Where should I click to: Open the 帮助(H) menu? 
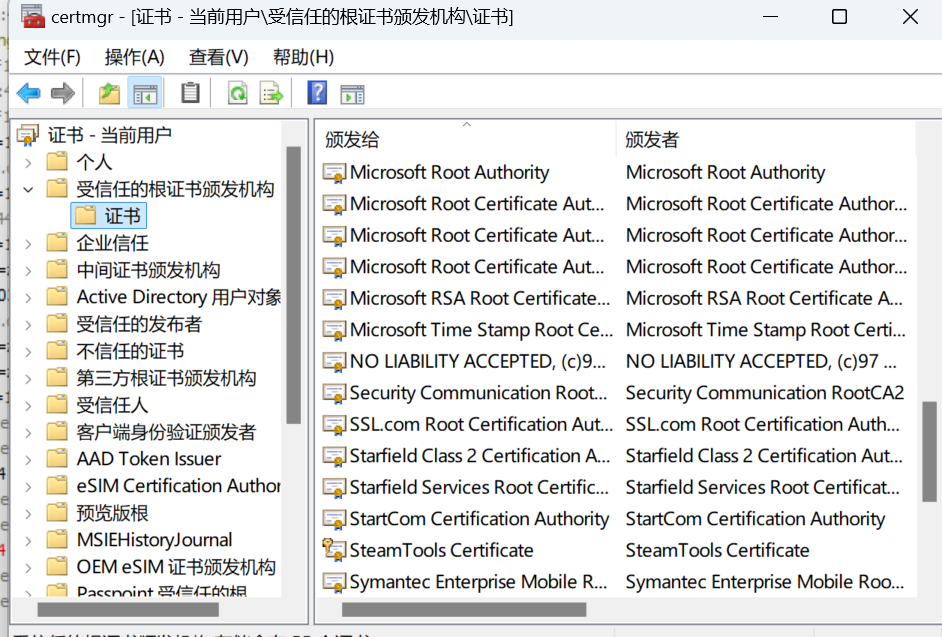tap(303, 57)
